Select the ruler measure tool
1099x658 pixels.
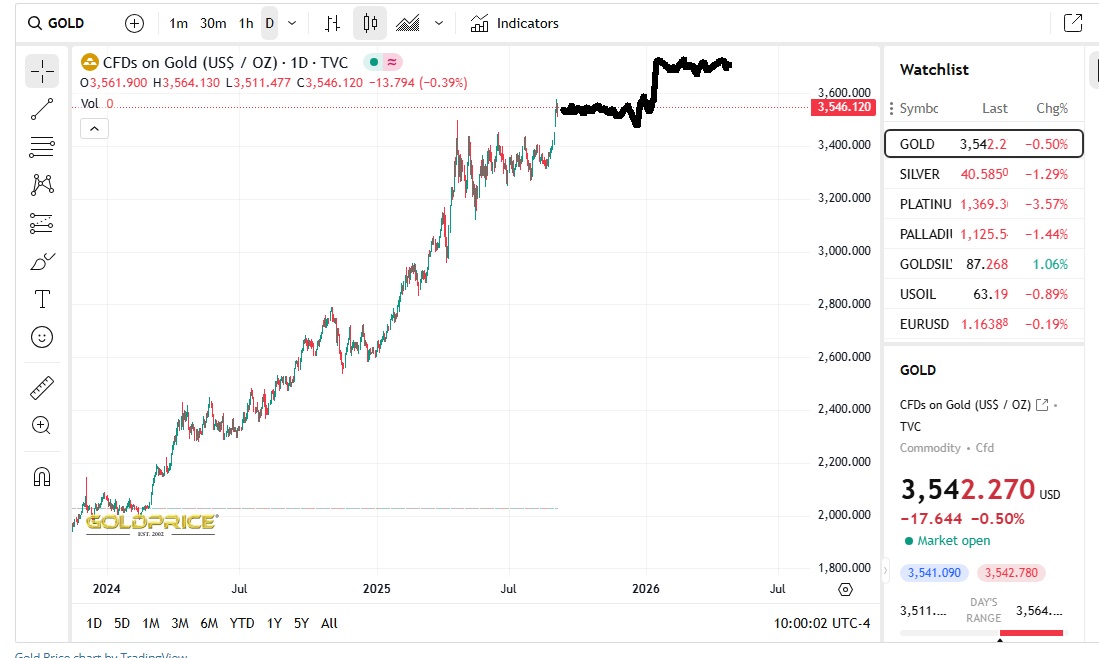click(x=42, y=388)
